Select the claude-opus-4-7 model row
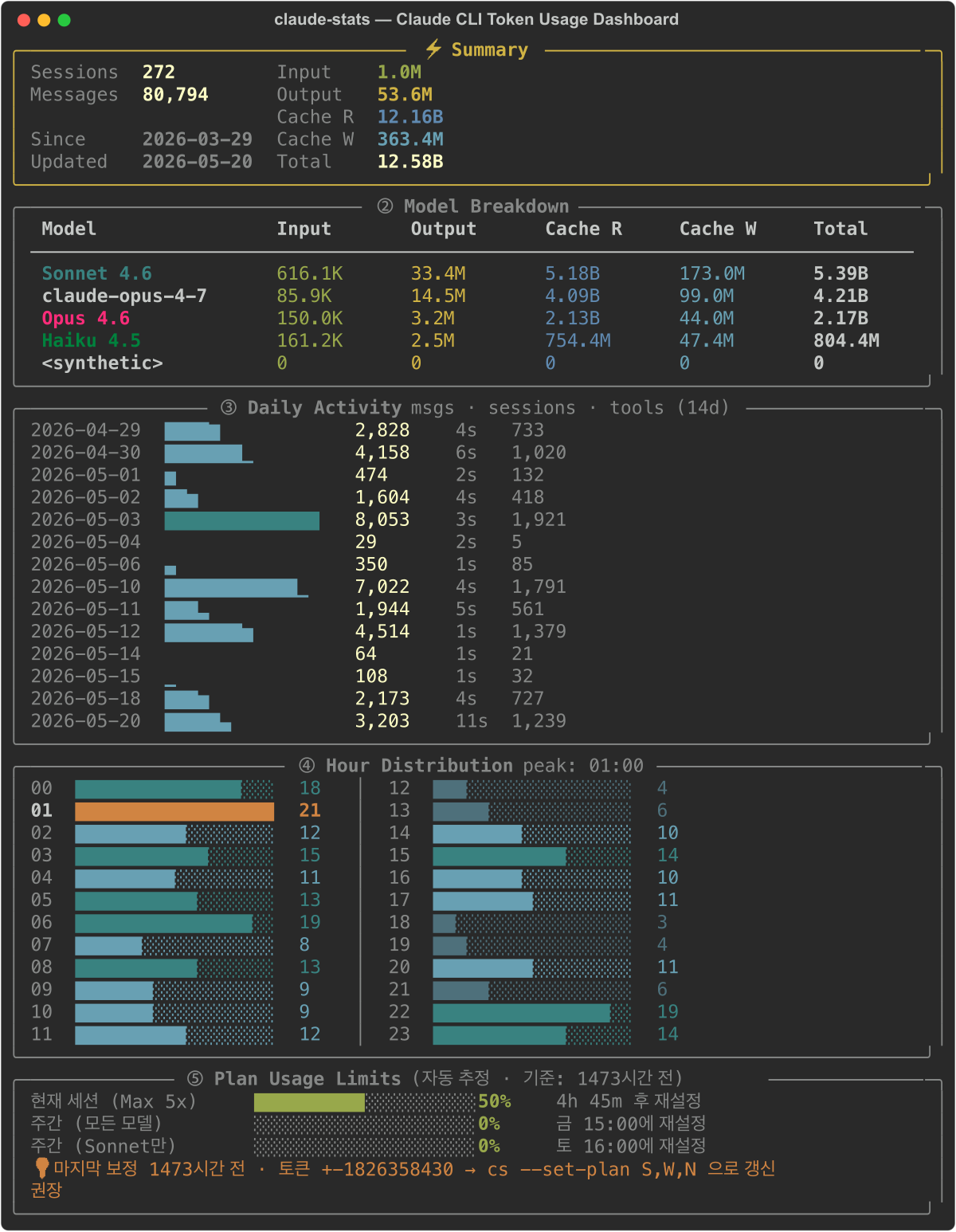 pyautogui.click(x=472, y=296)
